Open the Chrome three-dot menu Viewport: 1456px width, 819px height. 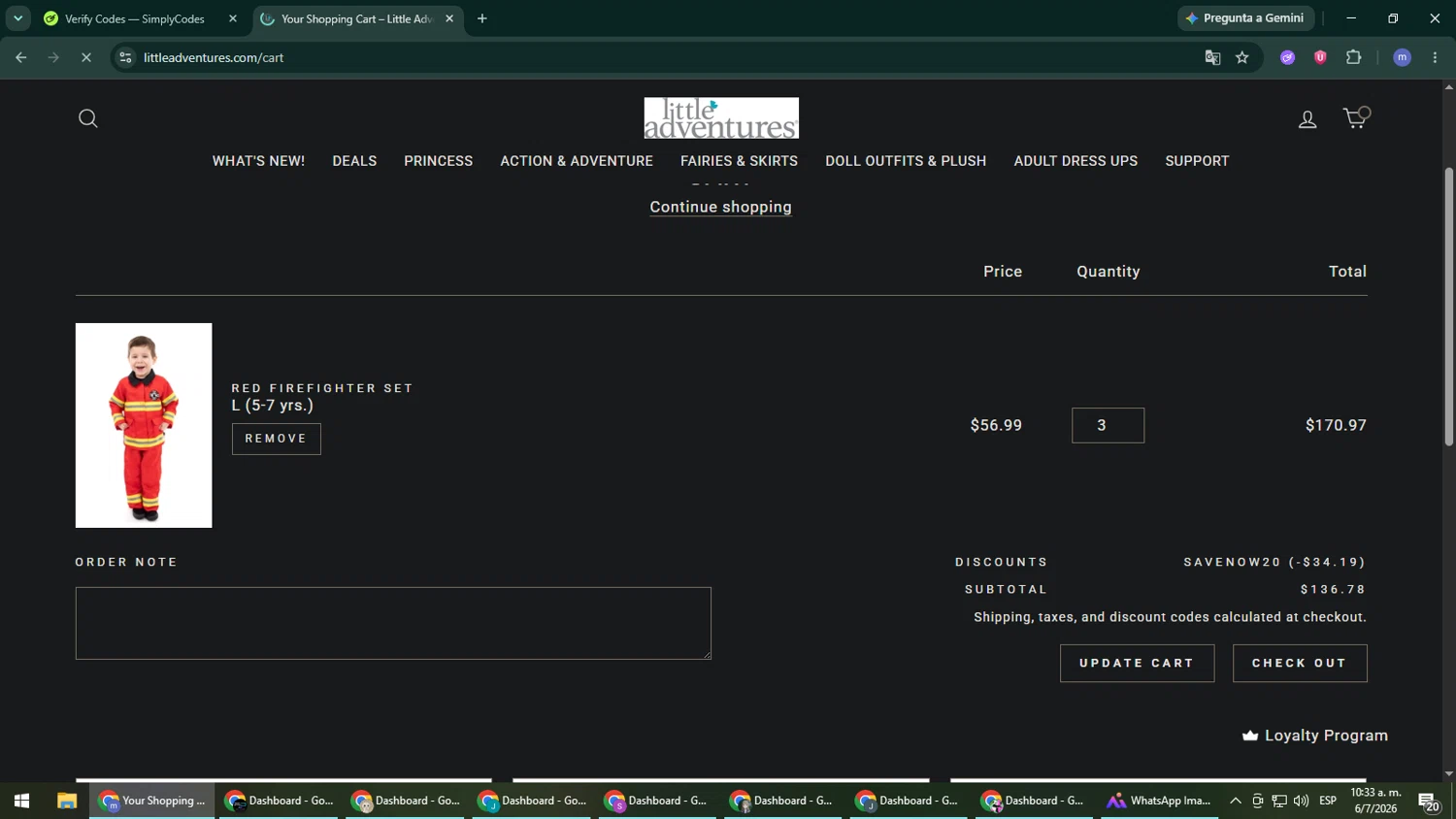1435,57
